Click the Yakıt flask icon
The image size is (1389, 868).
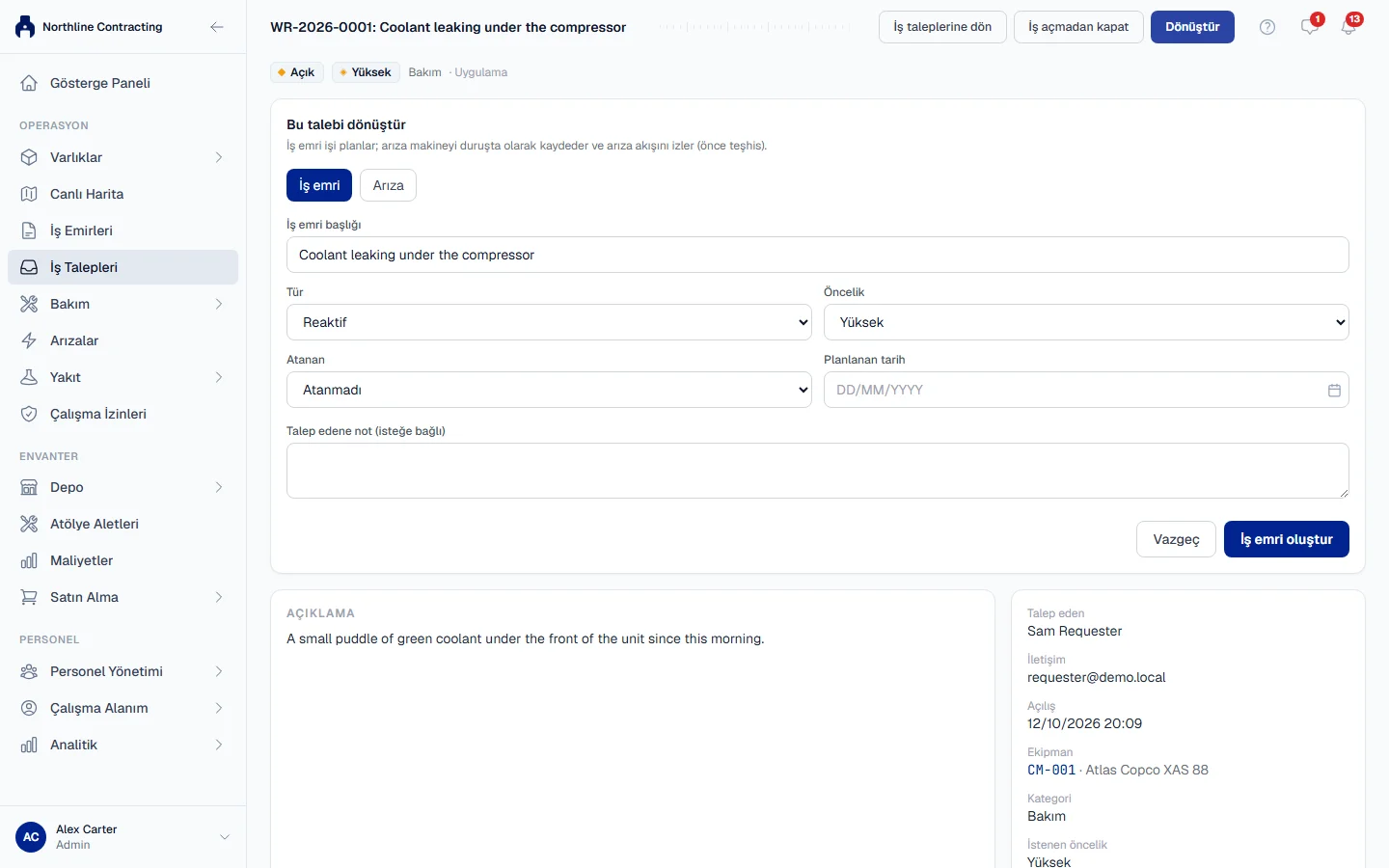pos(29,377)
